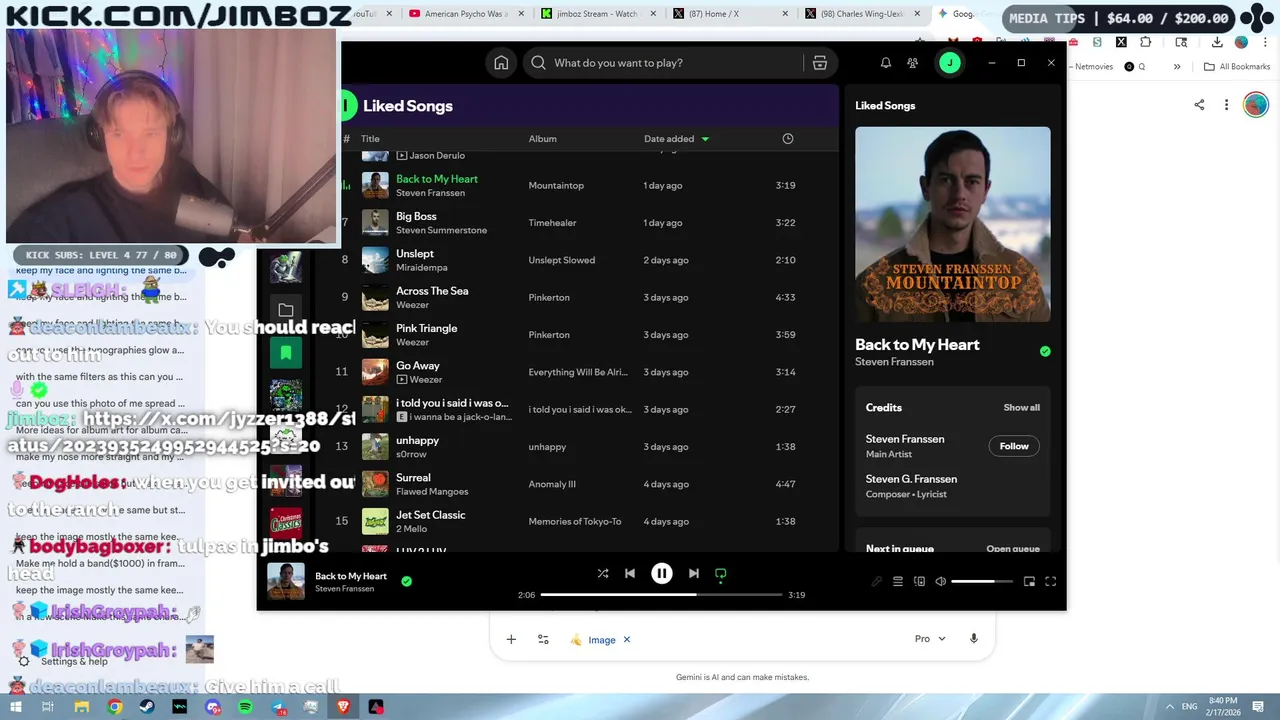Enter Spotify full screen mode

[x=1051, y=582]
